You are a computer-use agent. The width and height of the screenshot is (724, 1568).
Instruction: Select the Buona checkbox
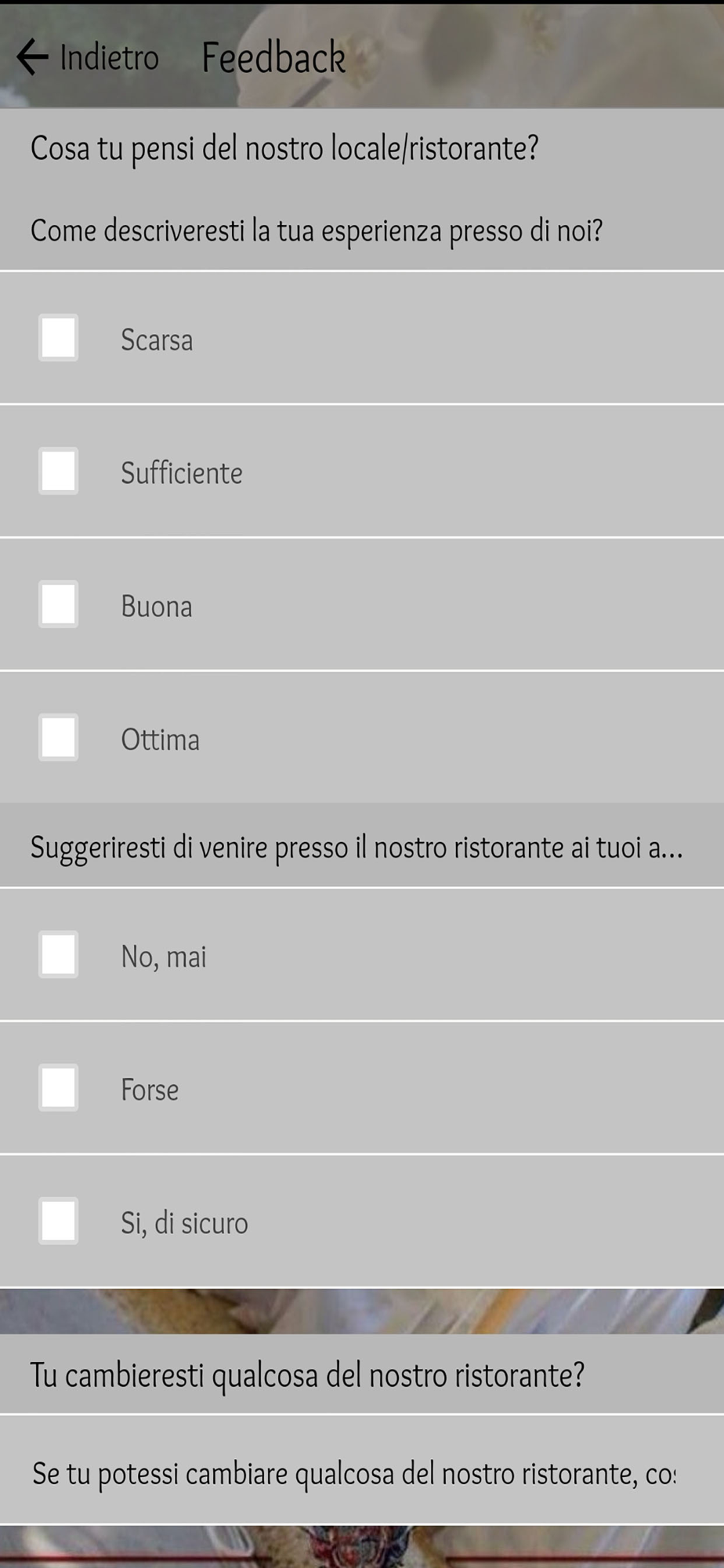(59, 604)
